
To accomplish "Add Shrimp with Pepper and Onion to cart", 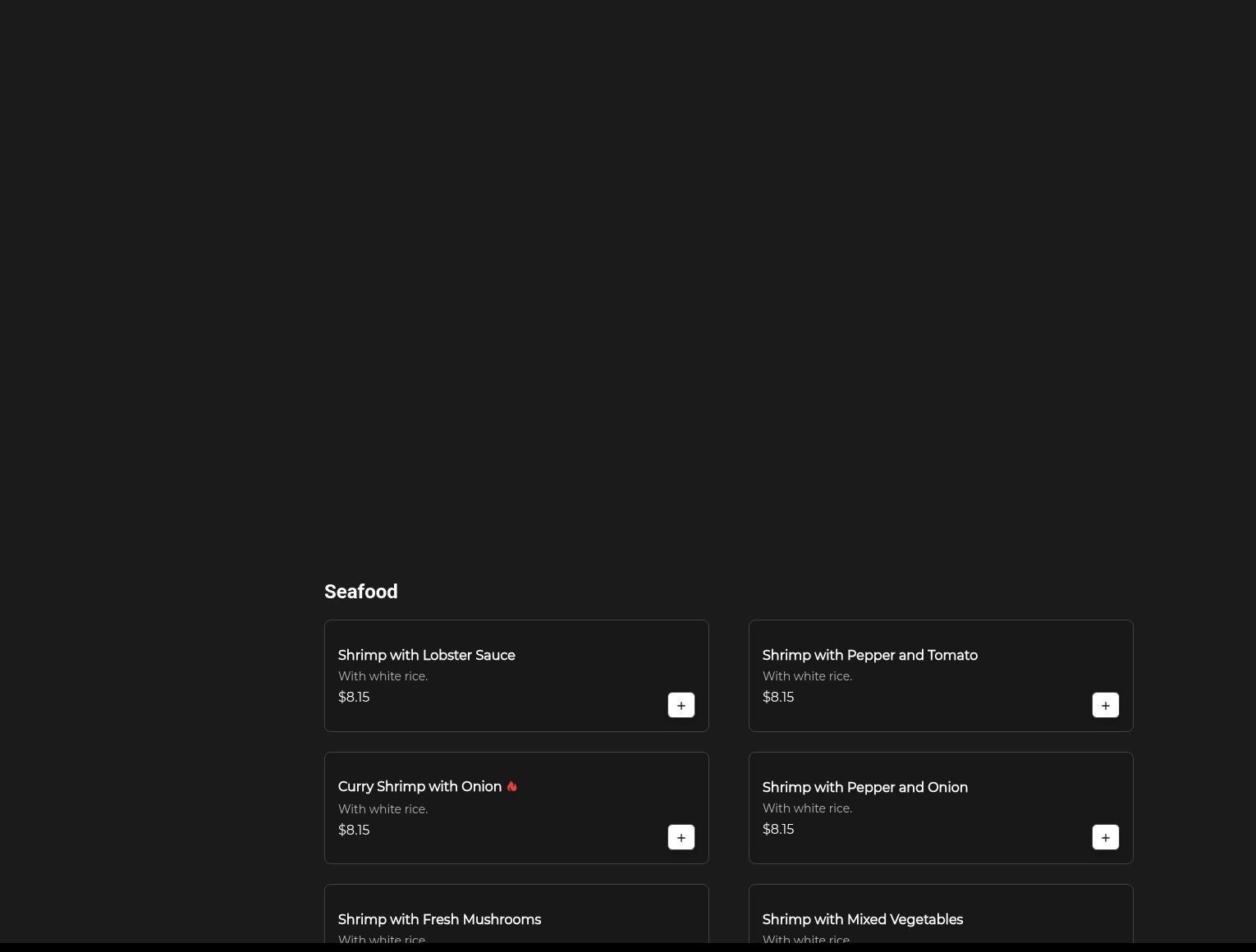I will tap(1106, 837).
